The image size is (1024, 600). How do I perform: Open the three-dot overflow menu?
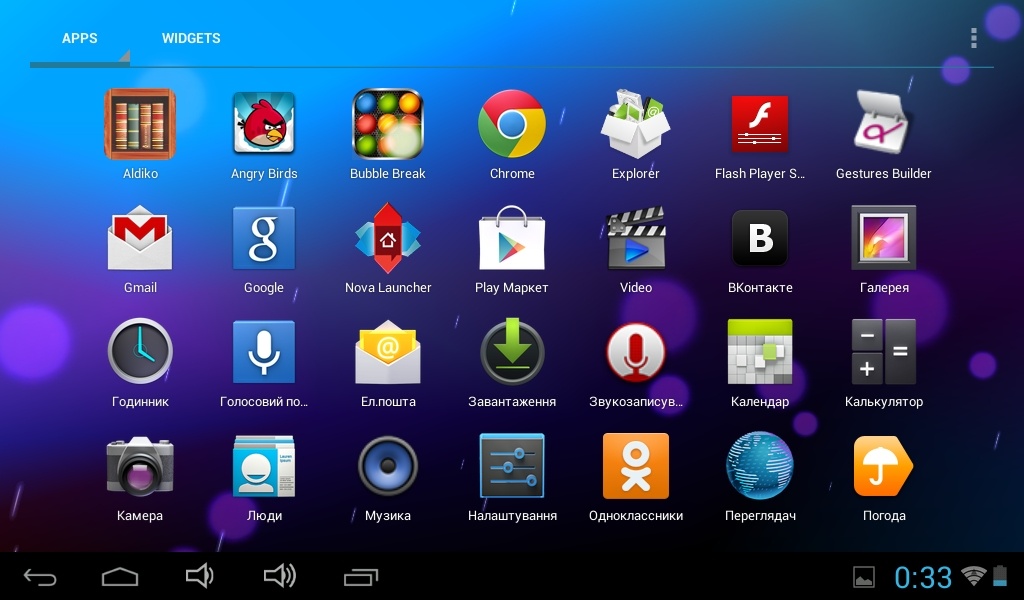tap(973, 38)
